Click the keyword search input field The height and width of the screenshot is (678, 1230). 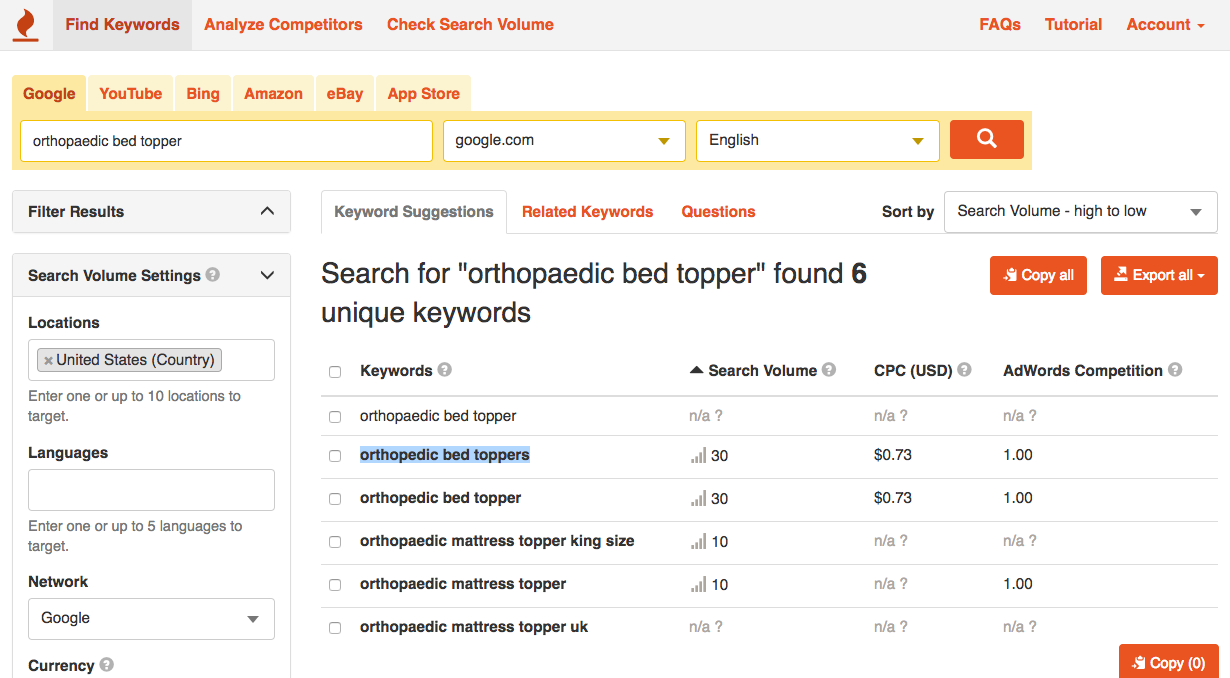pos(226,141)
